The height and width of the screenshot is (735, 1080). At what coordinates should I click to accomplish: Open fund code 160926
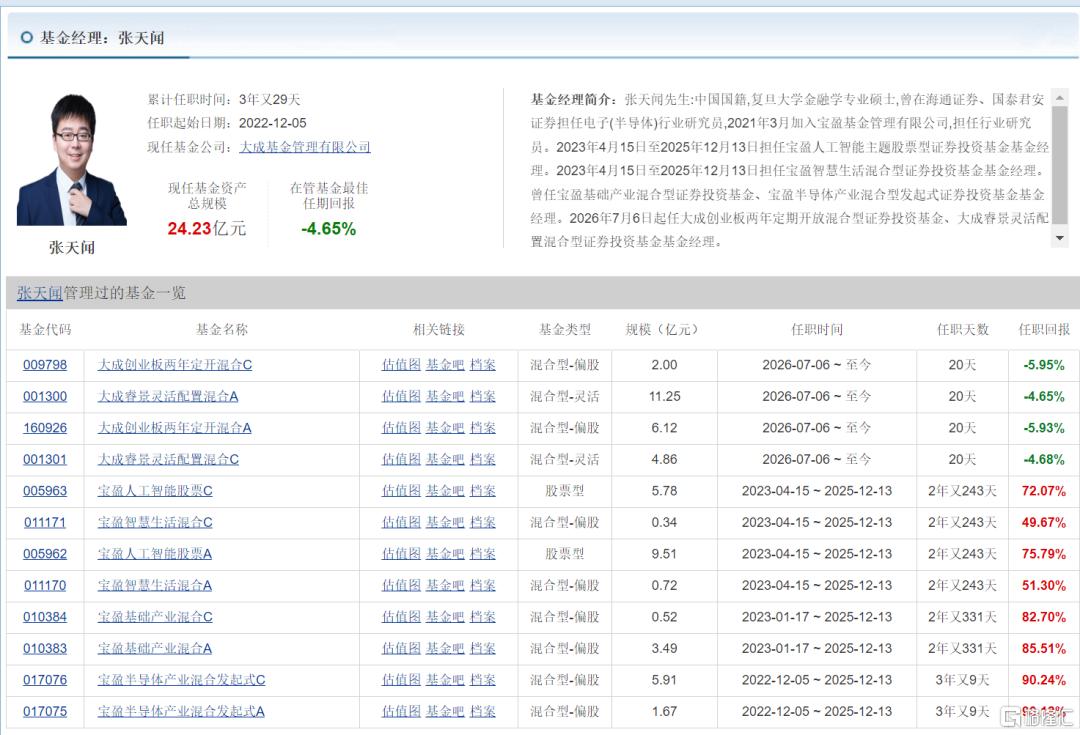click(45, 428)
